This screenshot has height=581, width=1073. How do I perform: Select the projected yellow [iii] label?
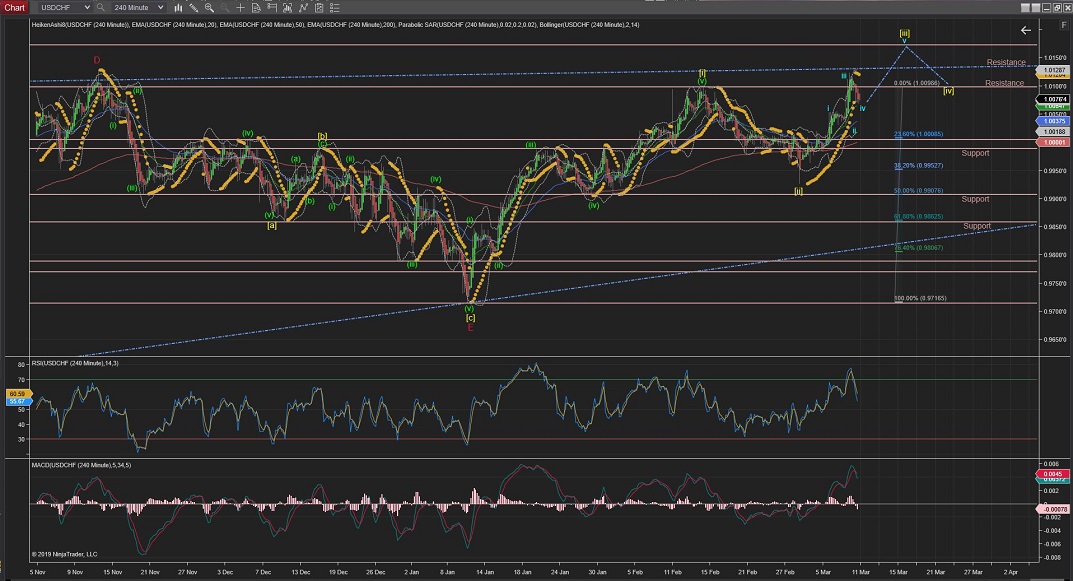click(905, 33)
